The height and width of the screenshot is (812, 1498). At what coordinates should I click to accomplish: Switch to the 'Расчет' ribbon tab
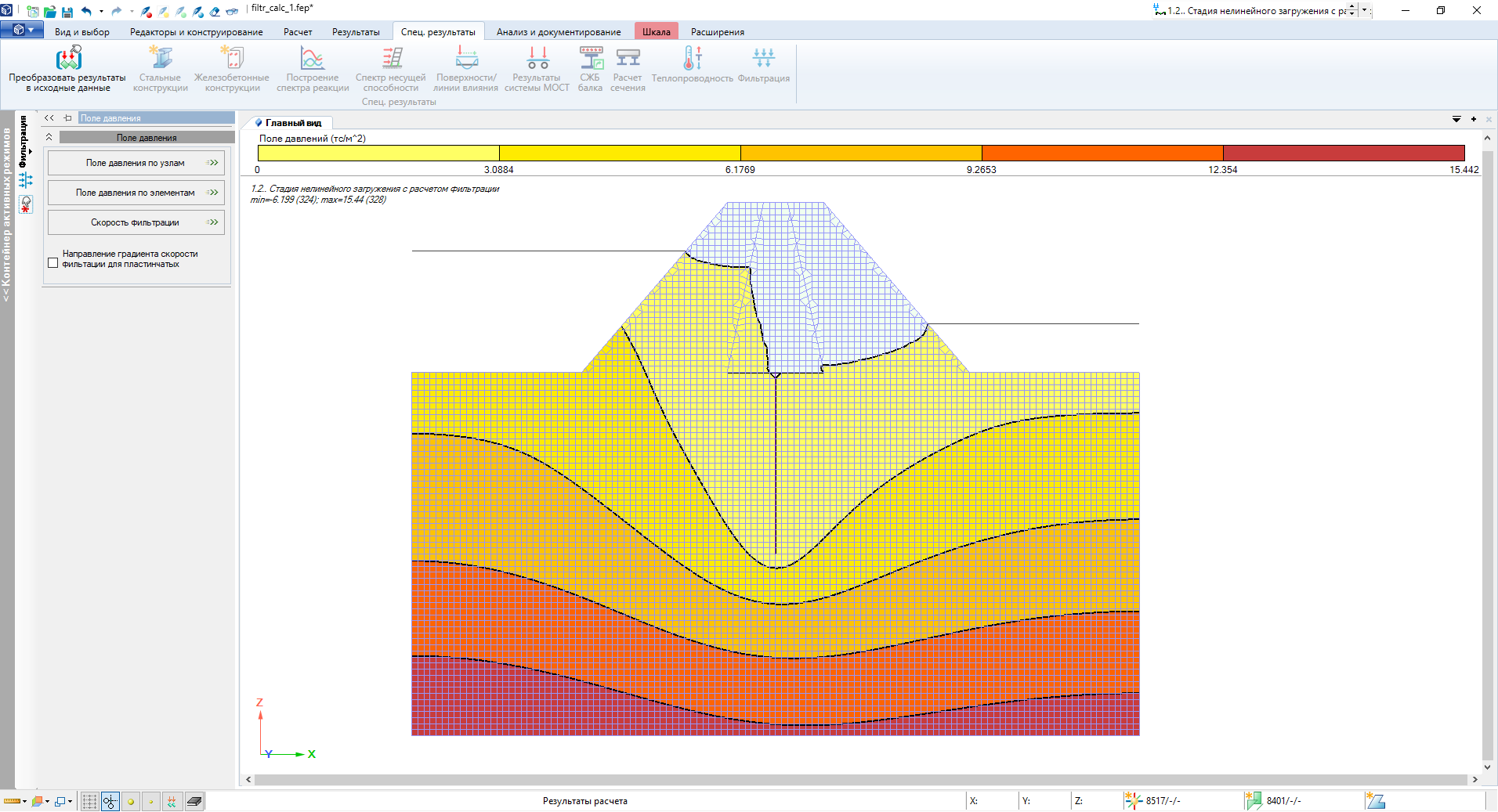tap(298, 32)
